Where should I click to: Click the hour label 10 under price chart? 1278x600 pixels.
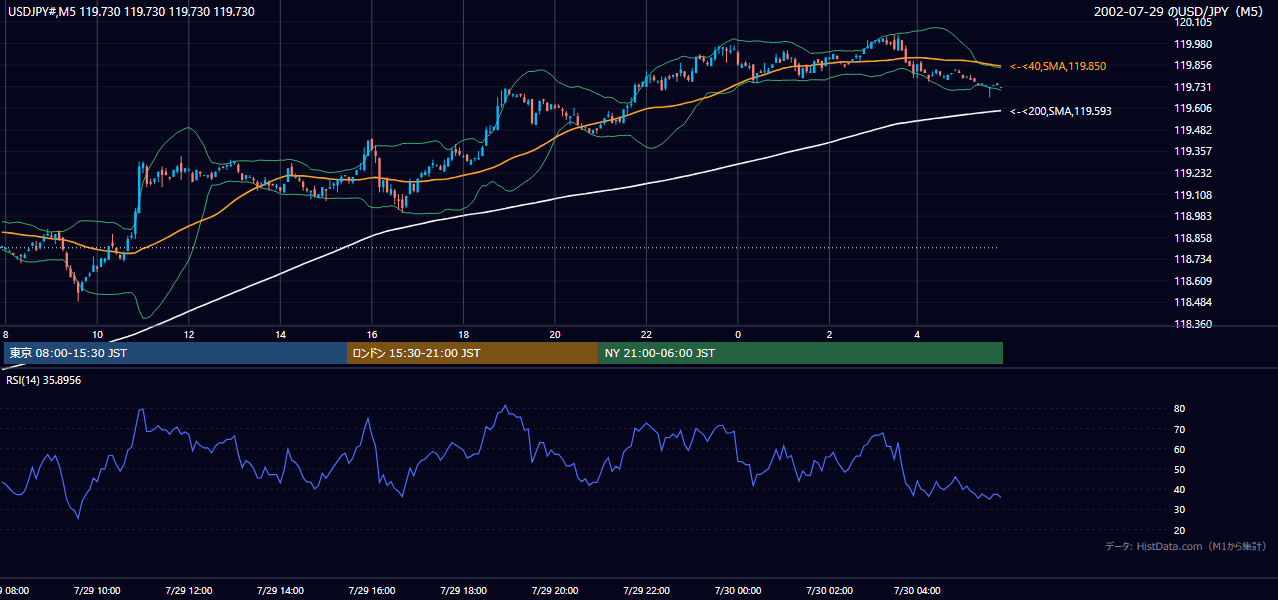(x=97, y=334)
